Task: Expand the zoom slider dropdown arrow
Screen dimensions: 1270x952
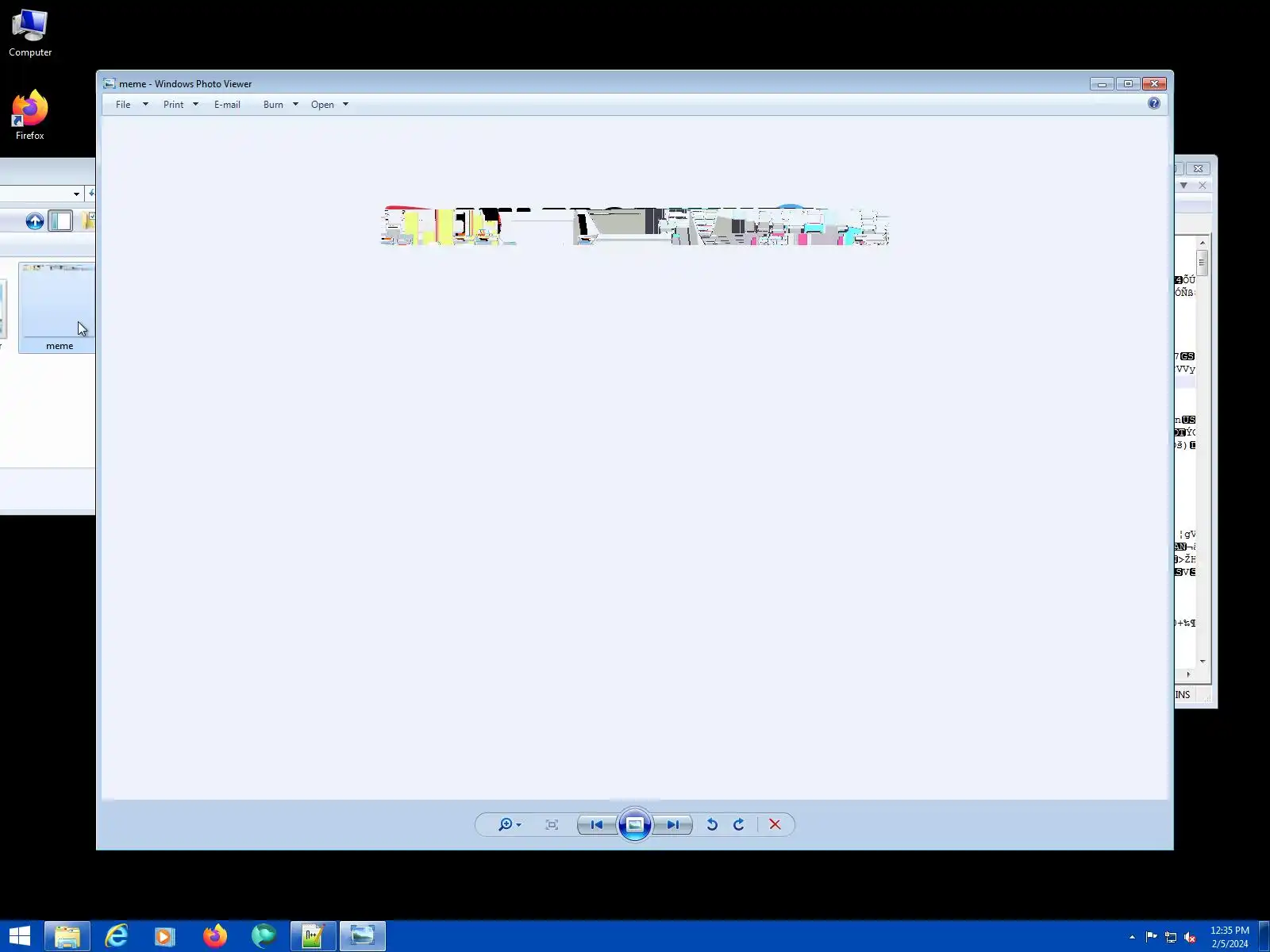Action: pyautogui.click(x=518, y=825)
